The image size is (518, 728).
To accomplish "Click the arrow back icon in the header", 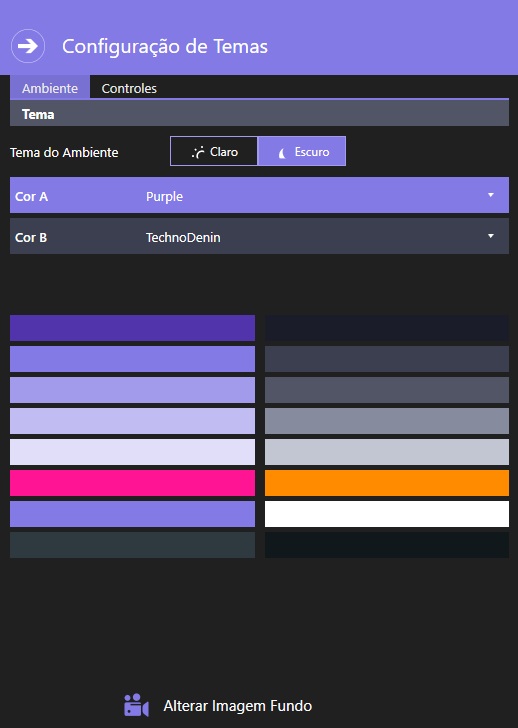I will click(x=28, y=46).
